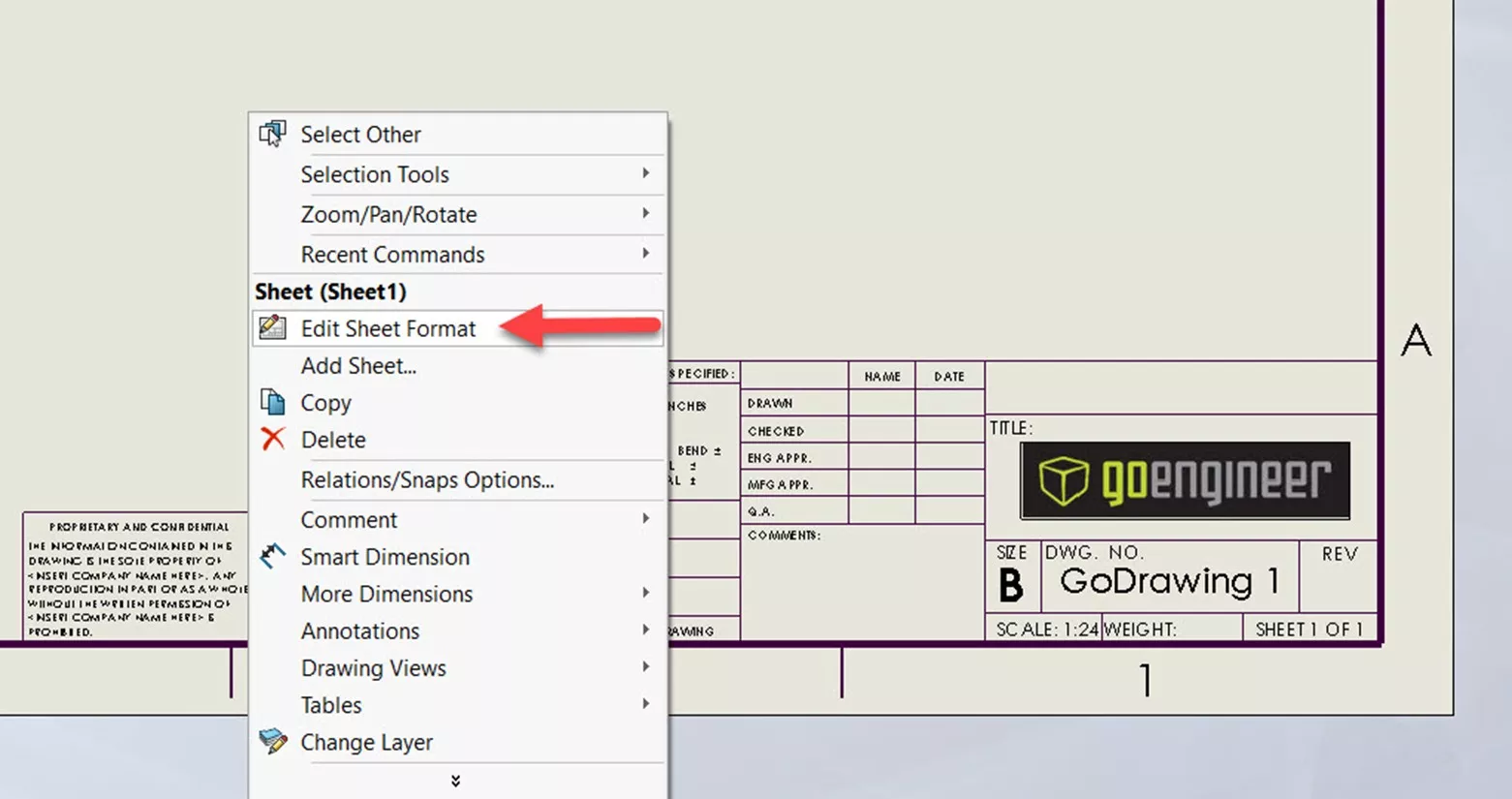Expand the Recent Commands submenu
This screenshot has height=799, width=1512.
coord(392,254)
